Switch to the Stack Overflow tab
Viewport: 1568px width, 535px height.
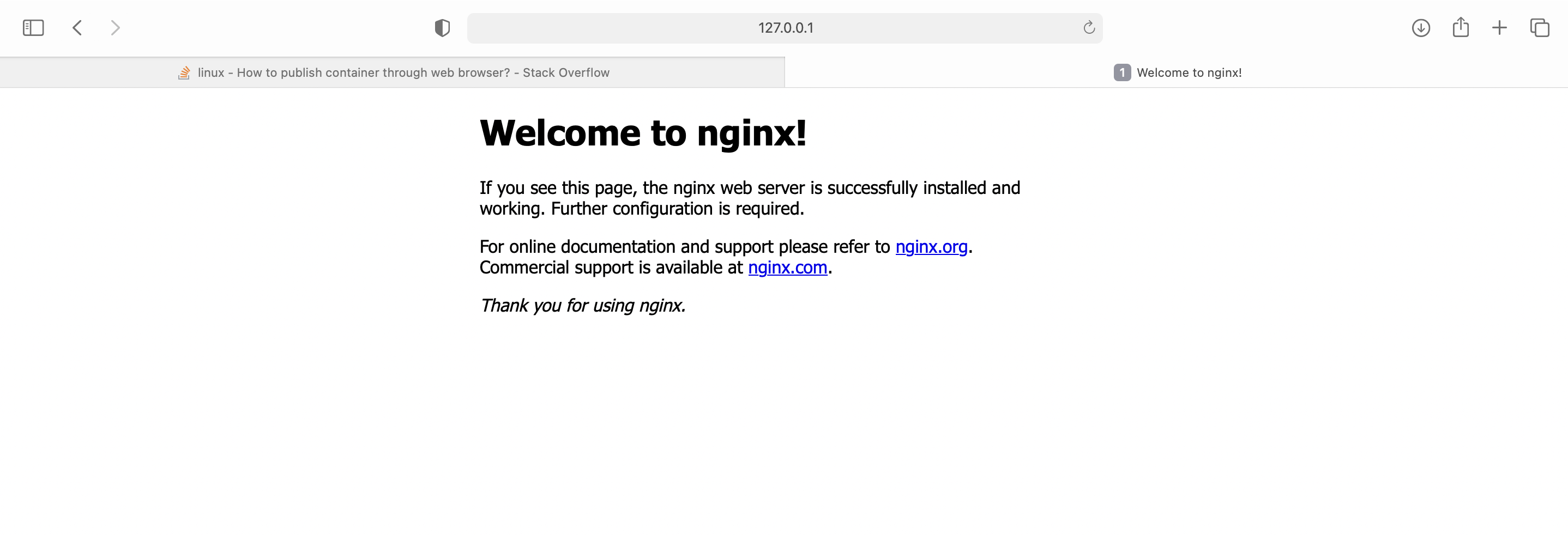click(x=393, y=72)
